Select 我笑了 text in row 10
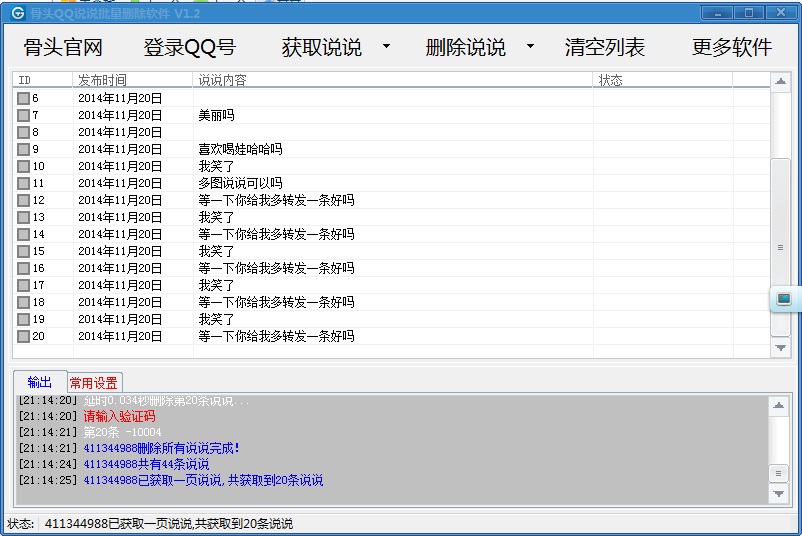 coord(216,166)
